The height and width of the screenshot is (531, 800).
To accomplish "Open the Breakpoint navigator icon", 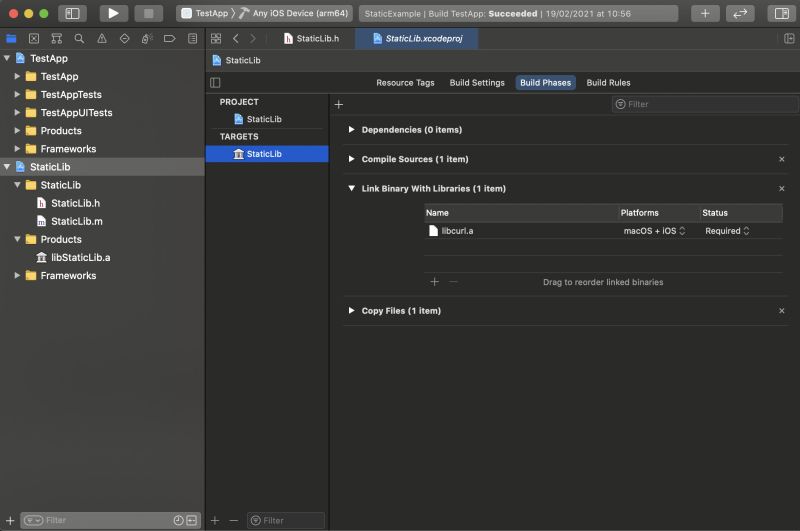I will point(169,38).
